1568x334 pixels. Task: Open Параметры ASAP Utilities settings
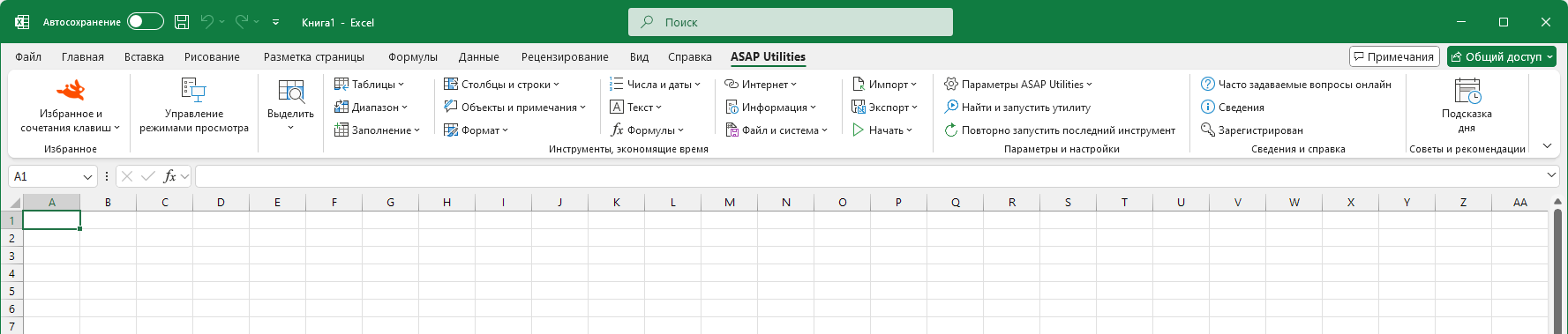[1018, 85]
